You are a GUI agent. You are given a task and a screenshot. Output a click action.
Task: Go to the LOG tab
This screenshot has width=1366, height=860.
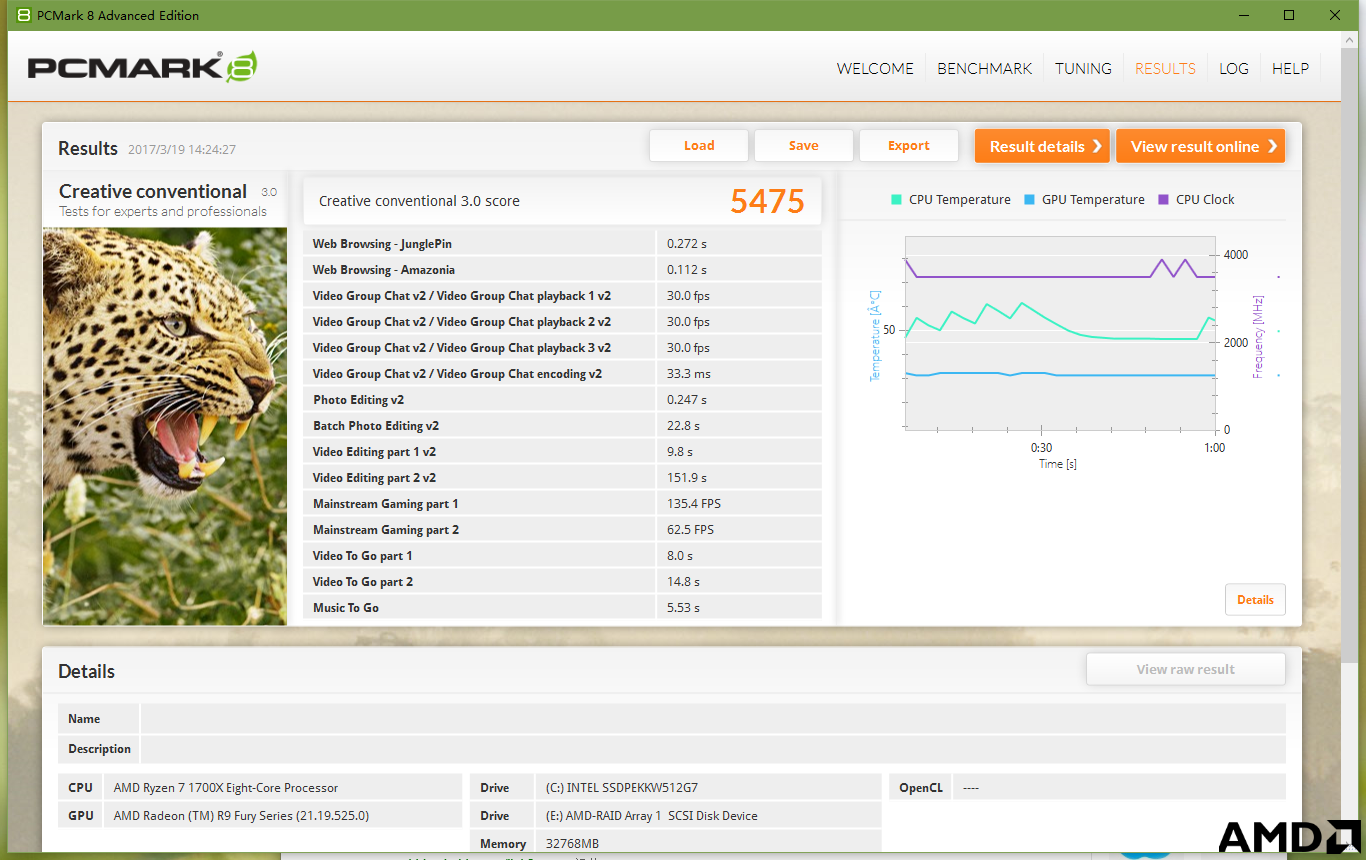click(1234, 69)
